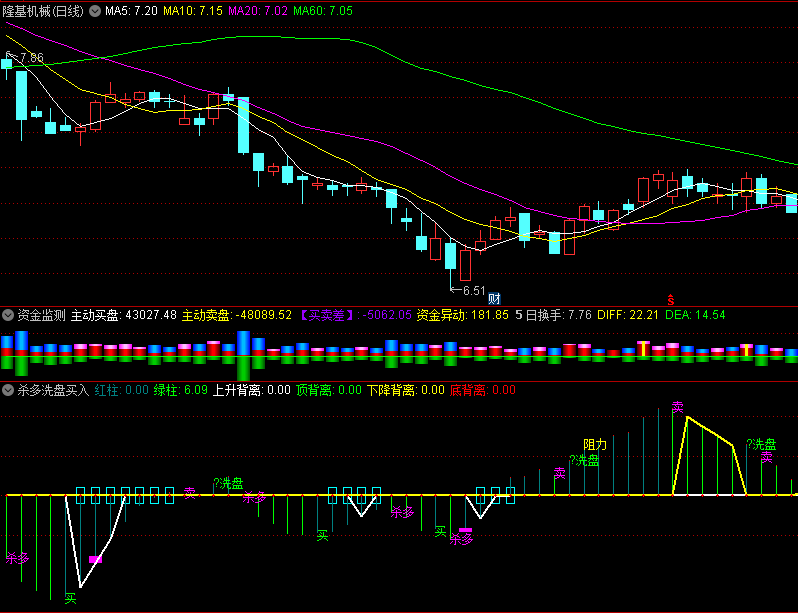Click DEA: 14.54 value
Viewport: 798px width, 613px height.
(695, 315)
